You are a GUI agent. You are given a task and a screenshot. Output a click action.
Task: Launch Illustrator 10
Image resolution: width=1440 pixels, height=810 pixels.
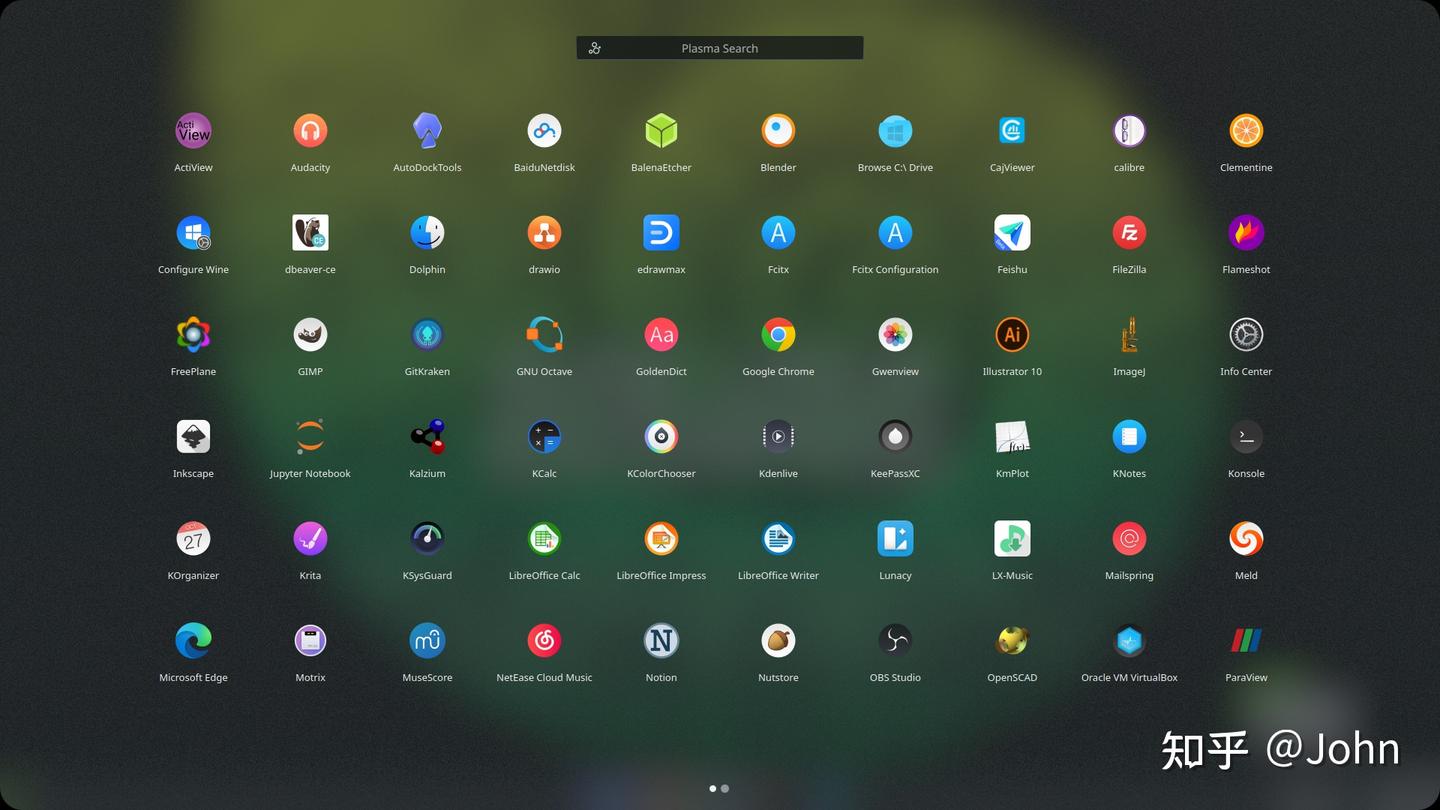click(1012, 335)
